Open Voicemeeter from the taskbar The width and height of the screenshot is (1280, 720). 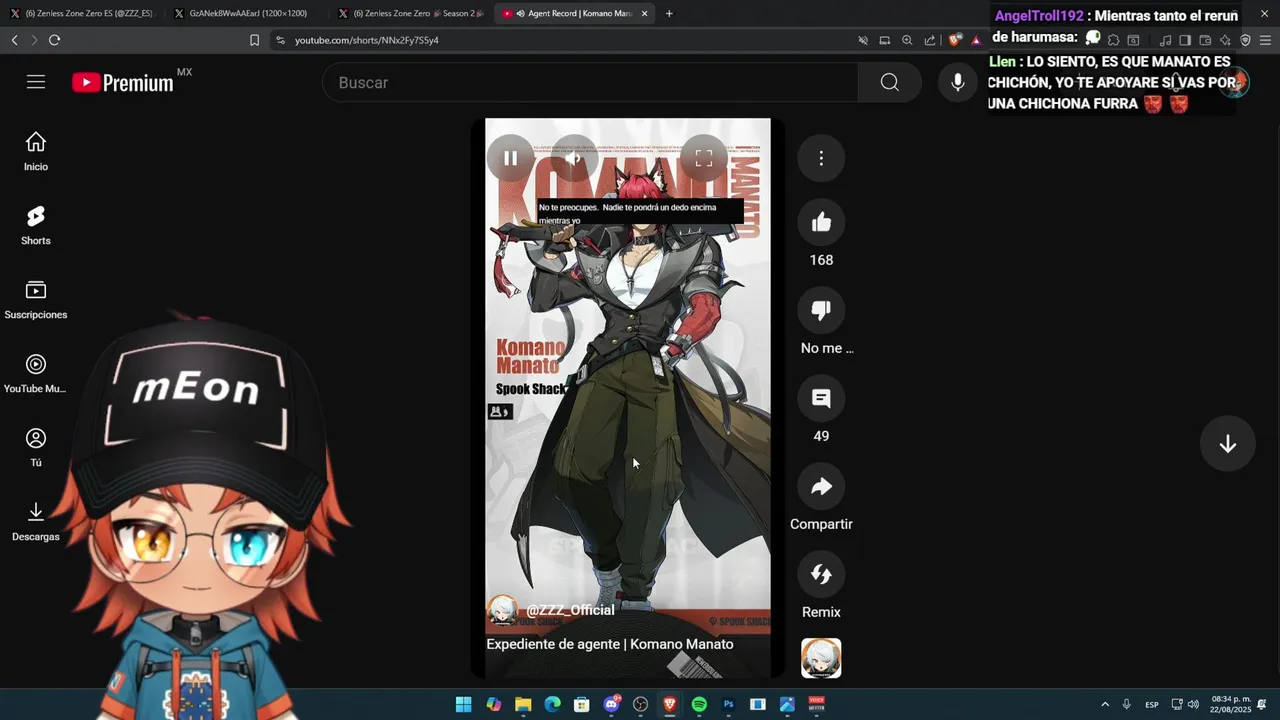[816, 705]
